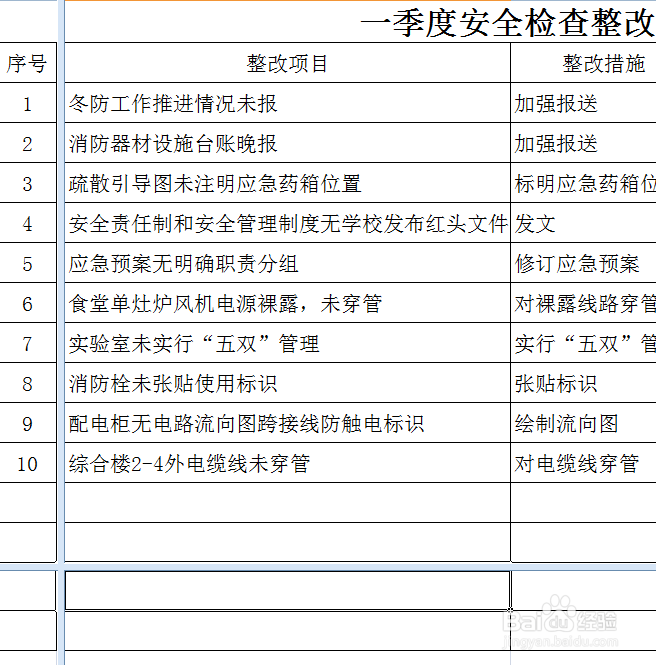Select cell 疏散引导图未注明应急药箱位置
This screenshot has height=665, width=656.
point(288,183)
